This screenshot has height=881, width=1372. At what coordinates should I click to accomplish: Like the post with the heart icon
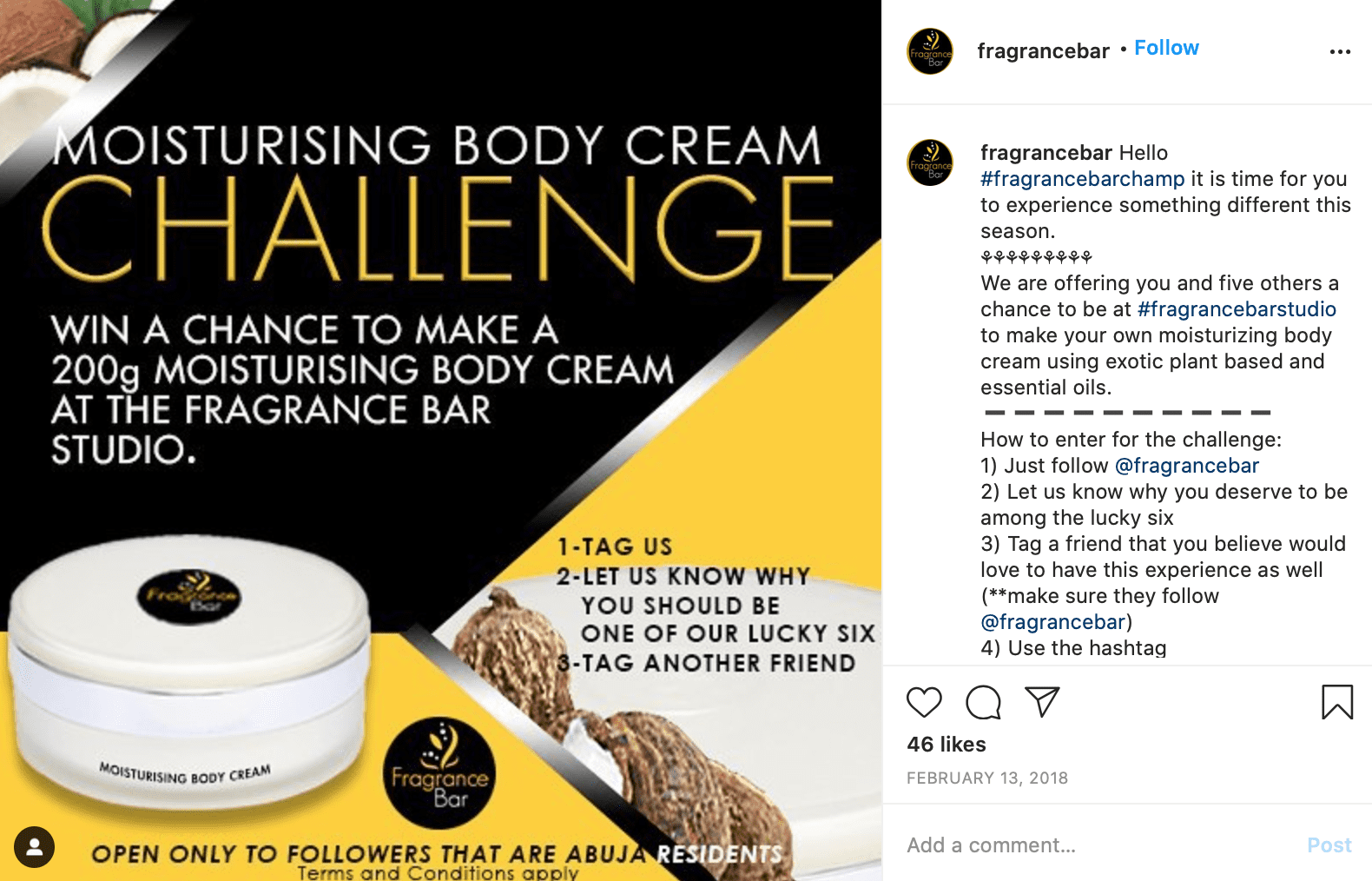[924, 702]
